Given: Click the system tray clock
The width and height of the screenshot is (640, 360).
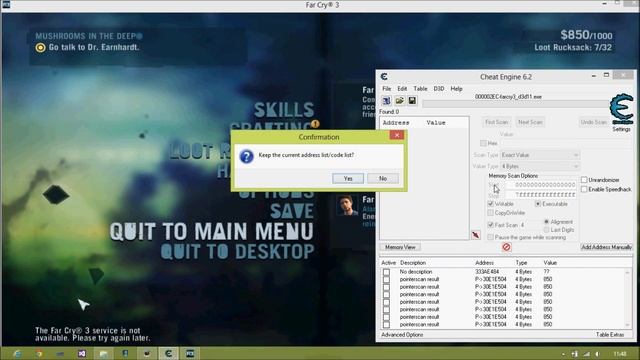Looking at the screenshot, I should [x=620, y=354].
